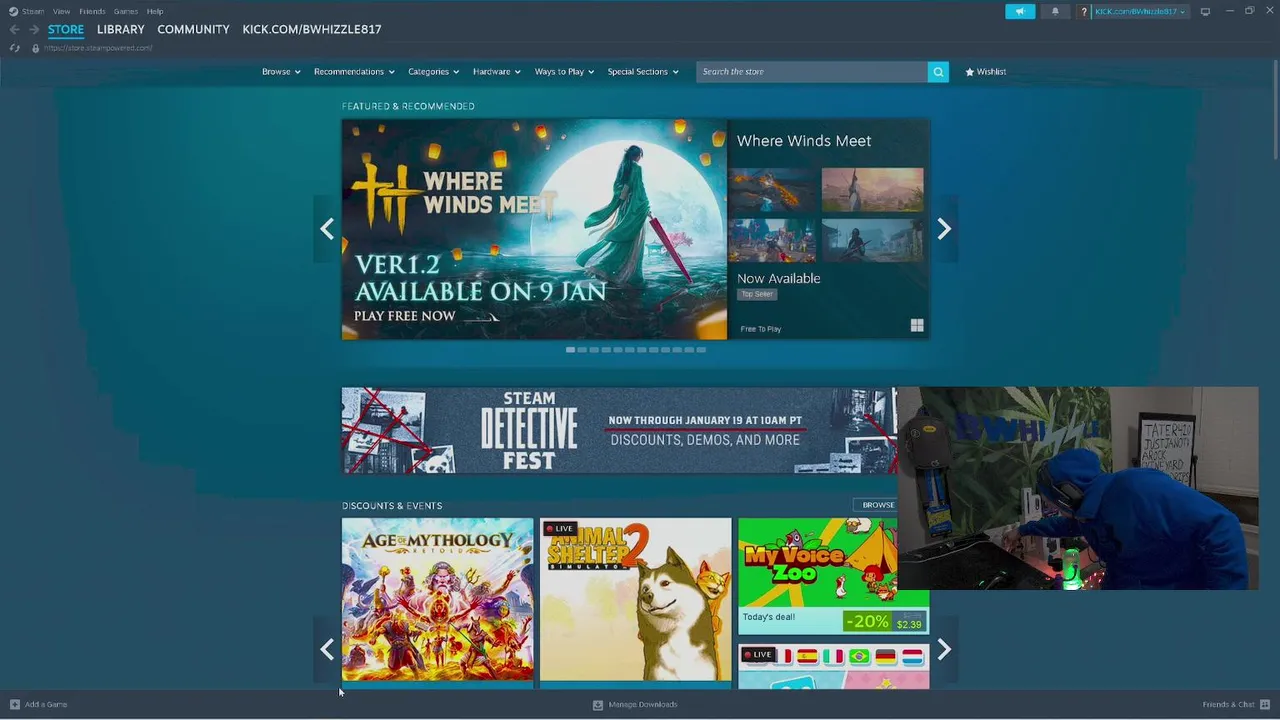Image resolution: width=1280 pixels, height=720 pixels.
Task: Open the KICK.com/BWhizzle817 account dropdown
Action: [1140, 12]
